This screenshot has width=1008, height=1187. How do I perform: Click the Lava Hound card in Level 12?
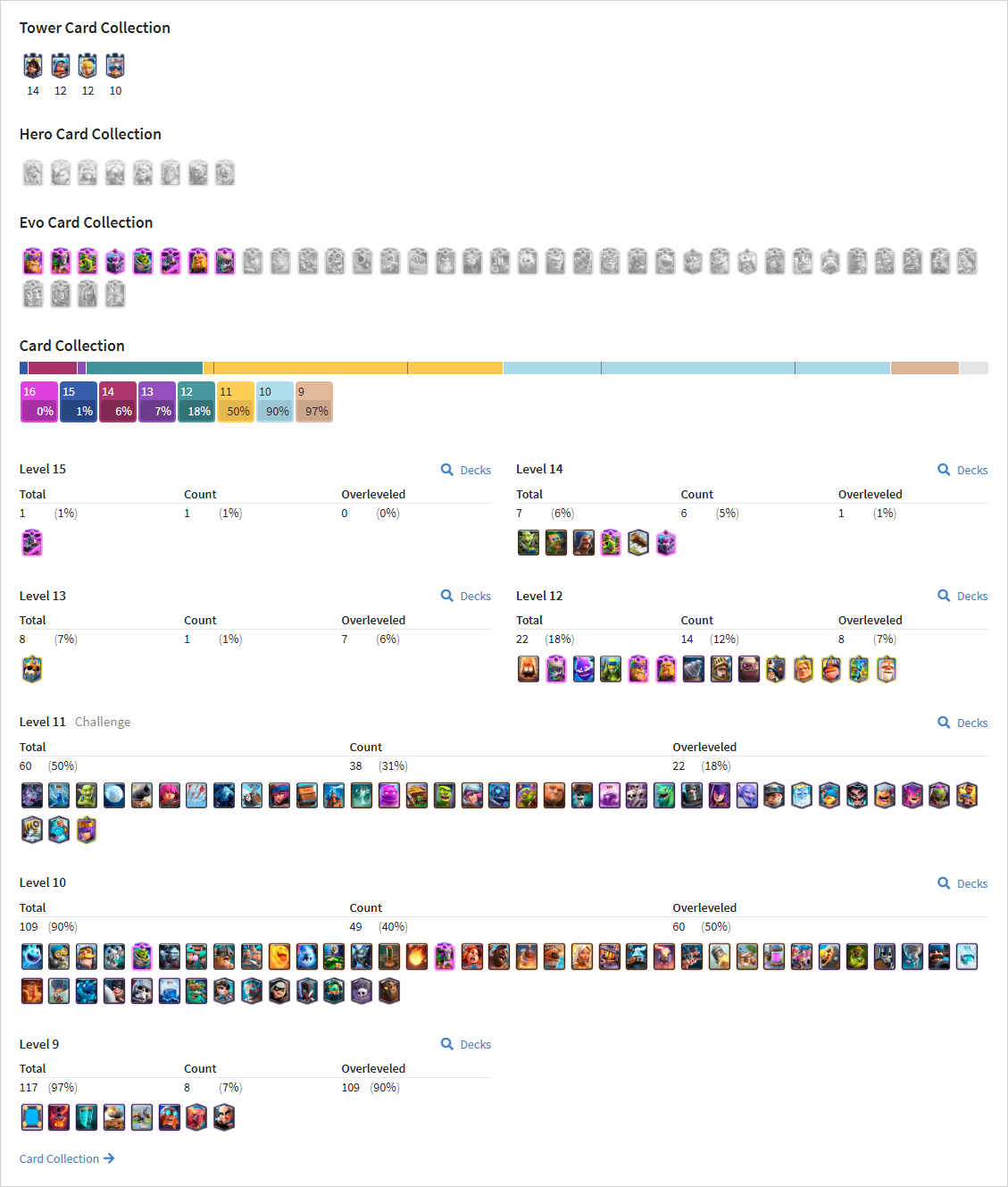pos(529,669)
